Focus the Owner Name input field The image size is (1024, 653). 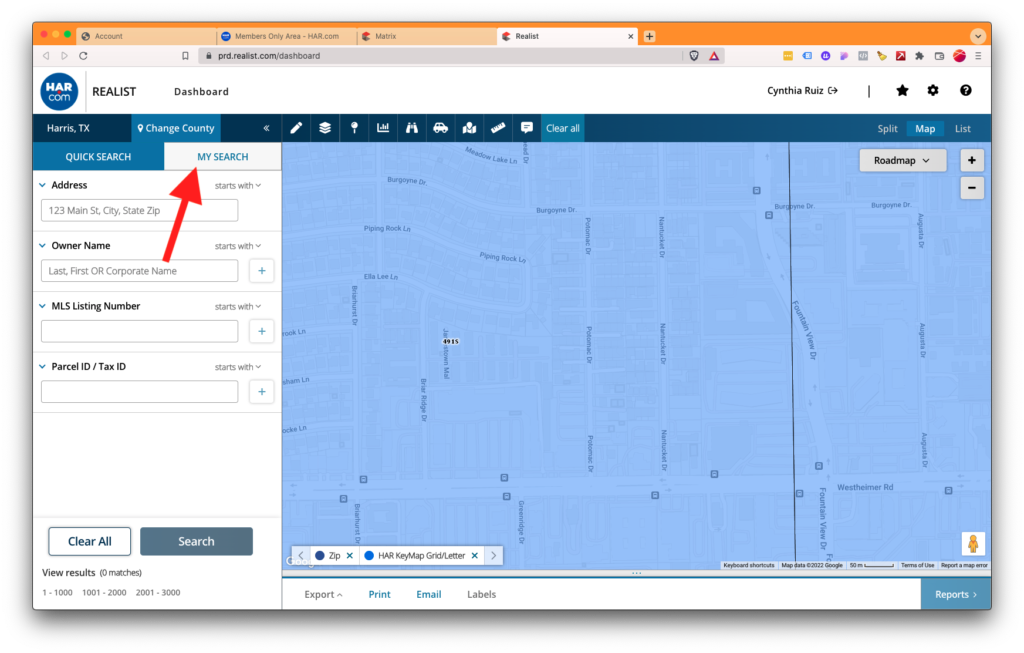coord(140,271)
